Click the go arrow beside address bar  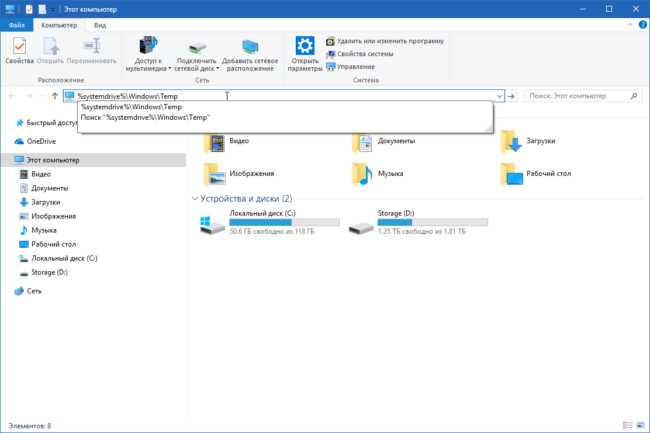coord(511,96)
